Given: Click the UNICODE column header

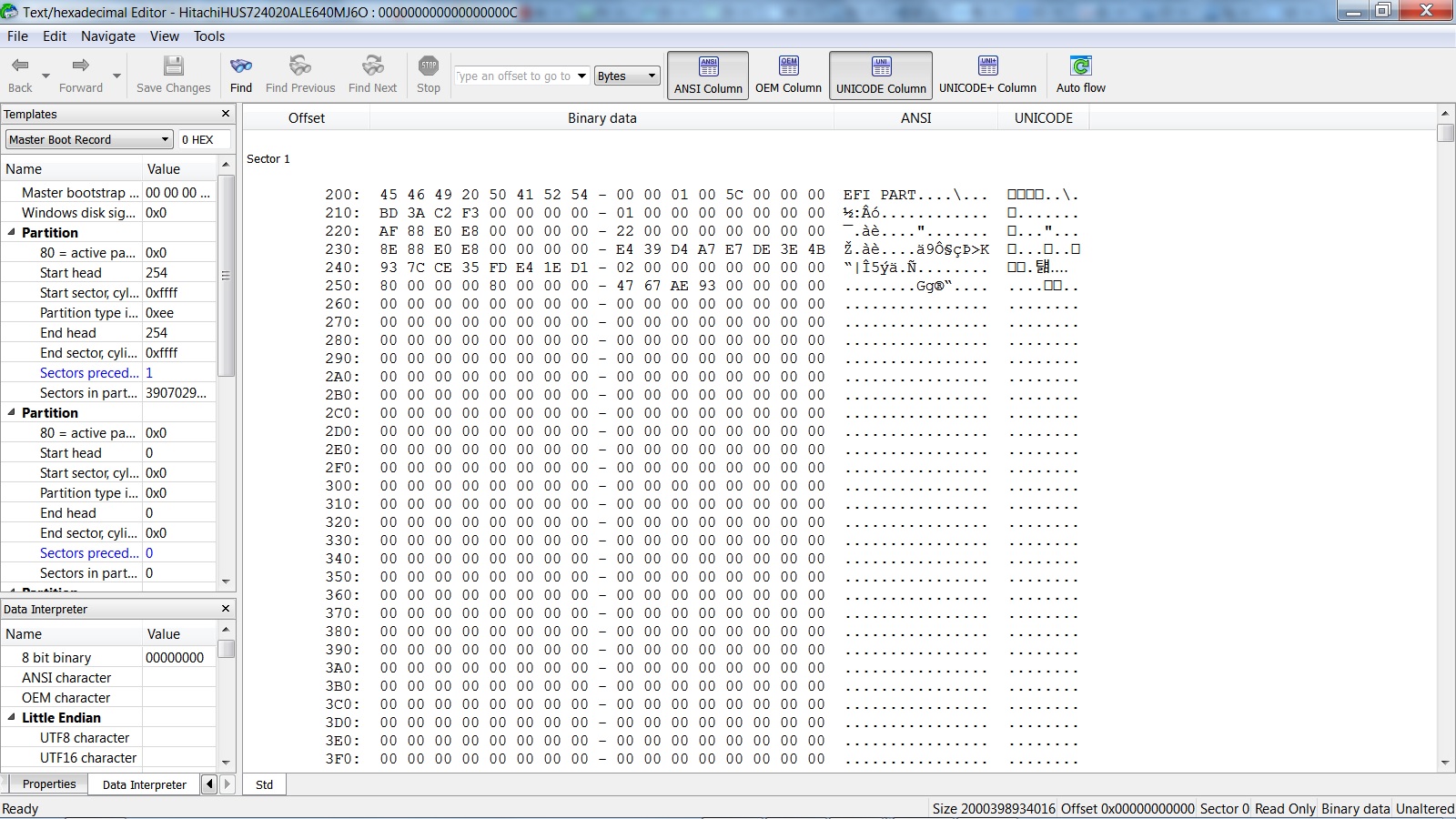Looking at the screenshot, I should [1044, 117].
